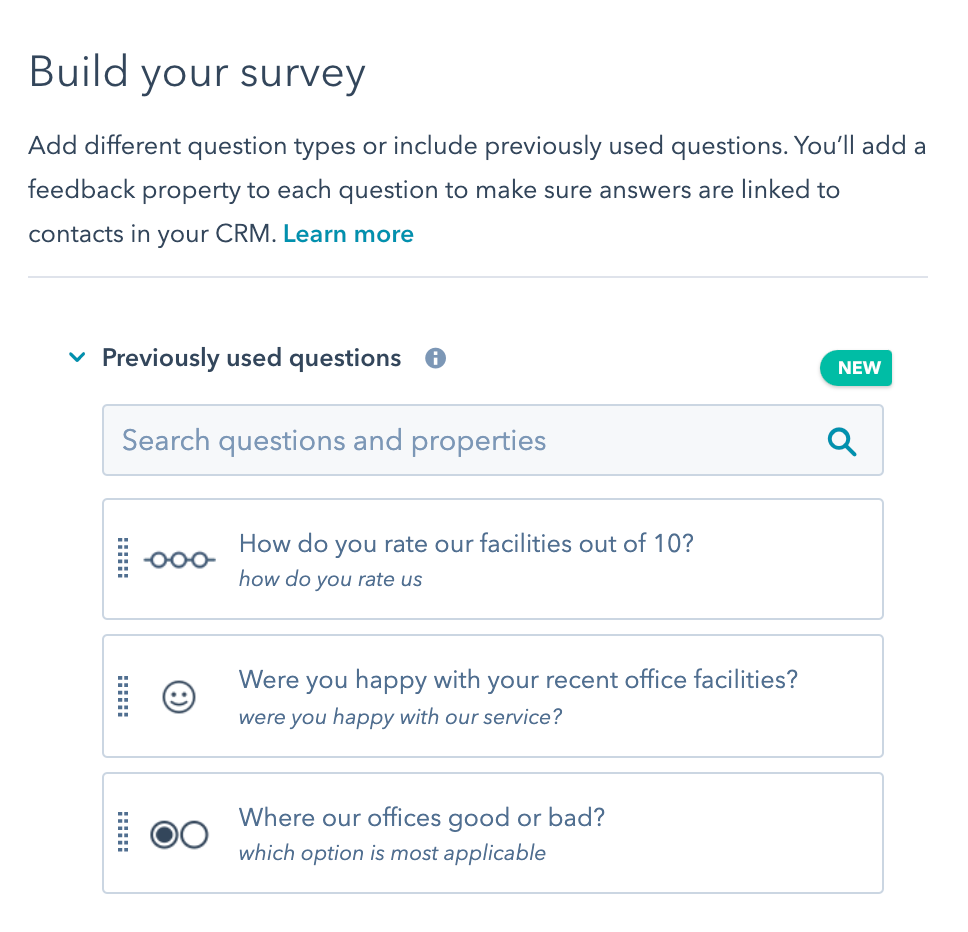
Task: Click the info icon beside Previously used questions
Action: [x=435, y=358]
